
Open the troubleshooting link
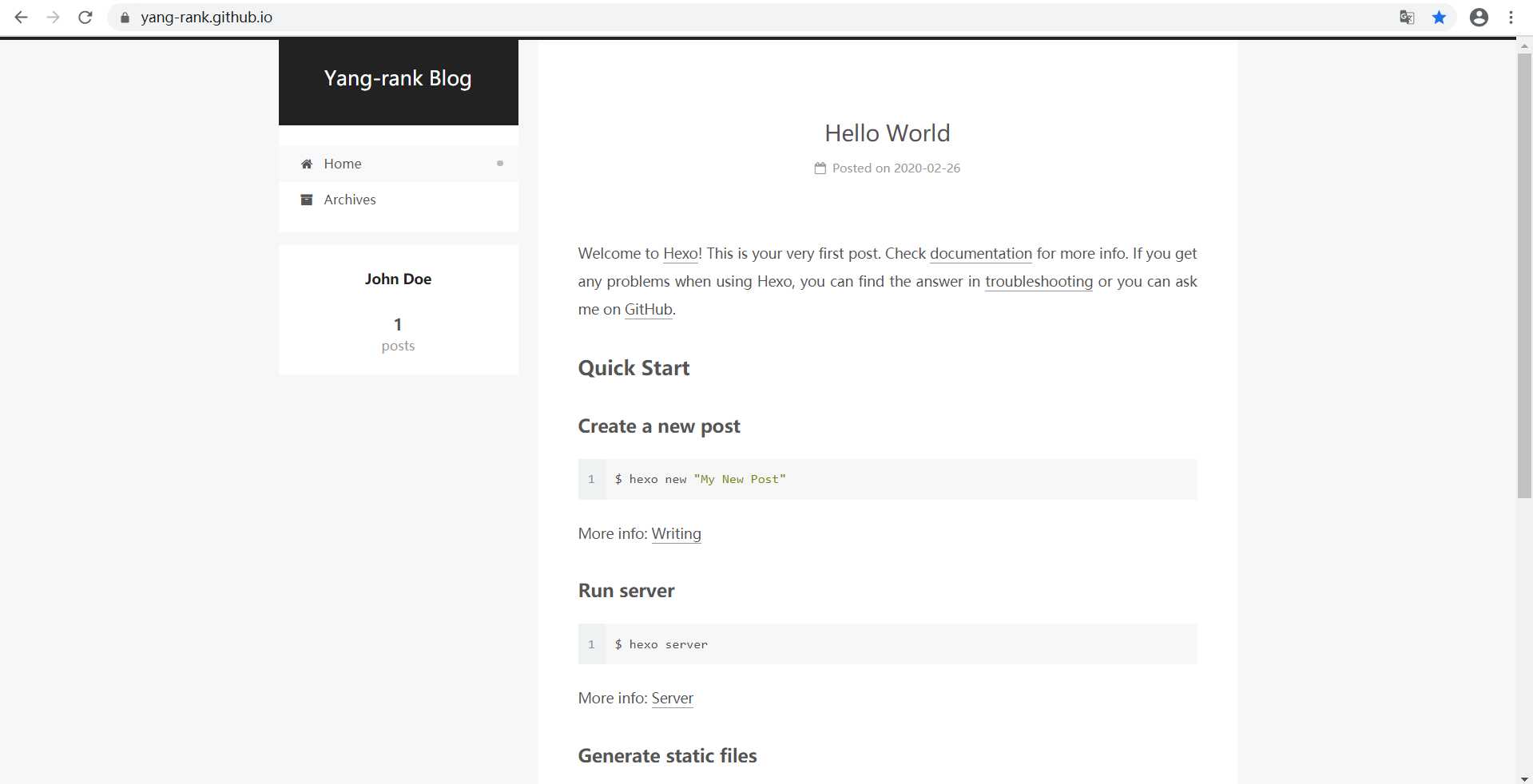[1039, 281]
